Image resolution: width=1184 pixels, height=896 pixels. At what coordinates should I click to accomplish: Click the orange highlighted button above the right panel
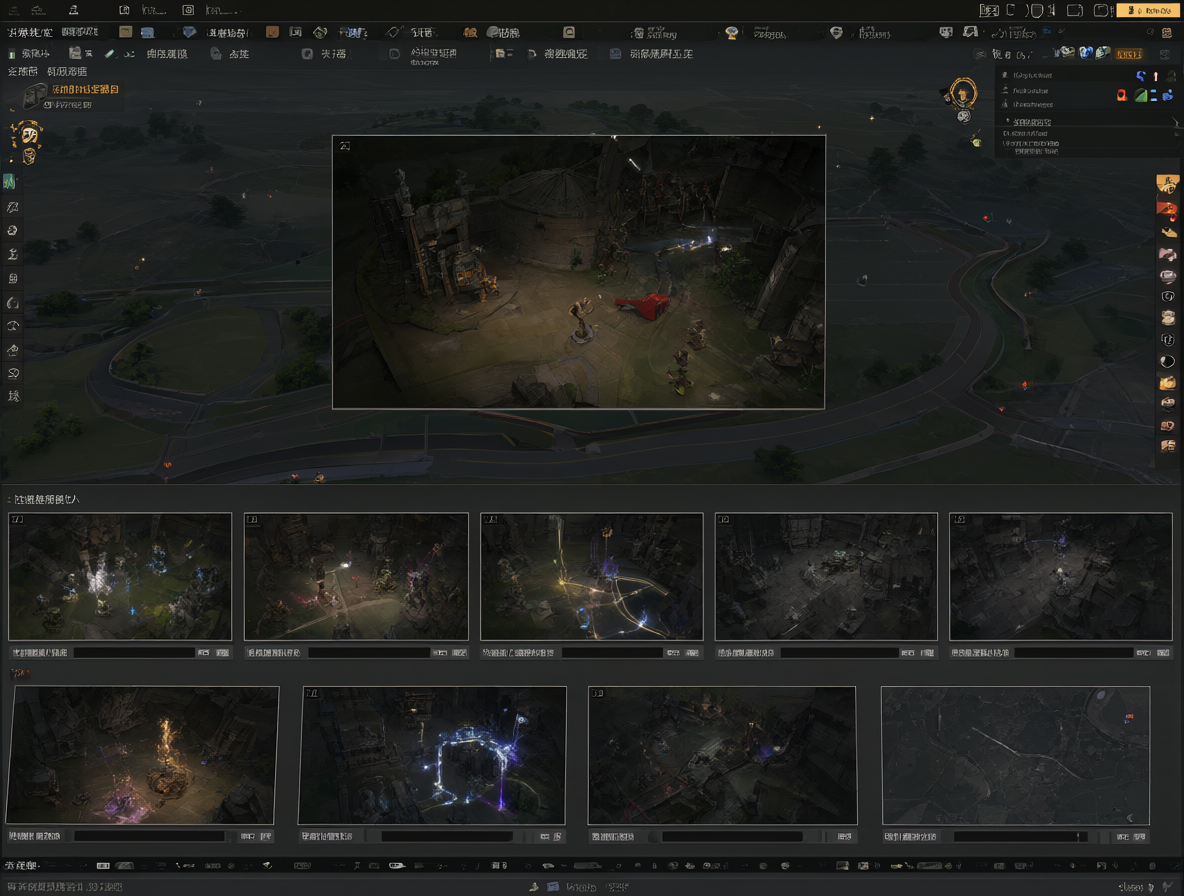[1129, 54]
